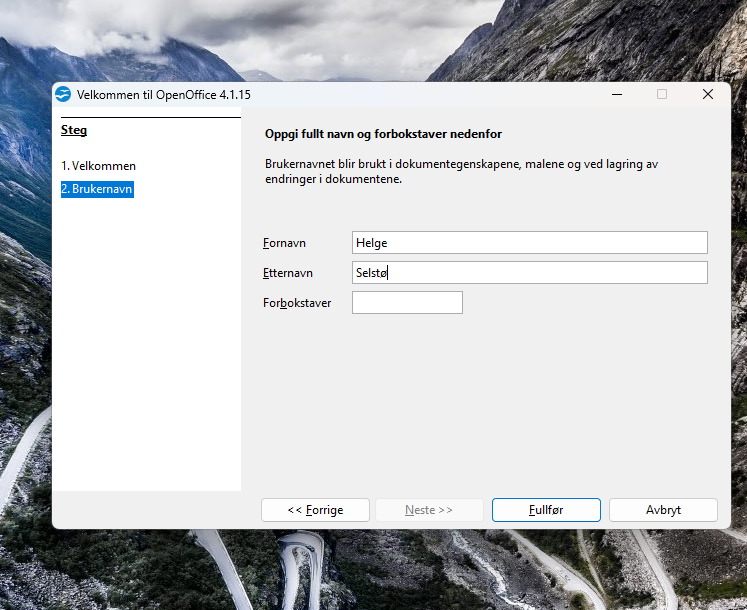The image size is (747, 610).
Task: Focus the Etternavn field containing Selstø
Action: [529, 273]
